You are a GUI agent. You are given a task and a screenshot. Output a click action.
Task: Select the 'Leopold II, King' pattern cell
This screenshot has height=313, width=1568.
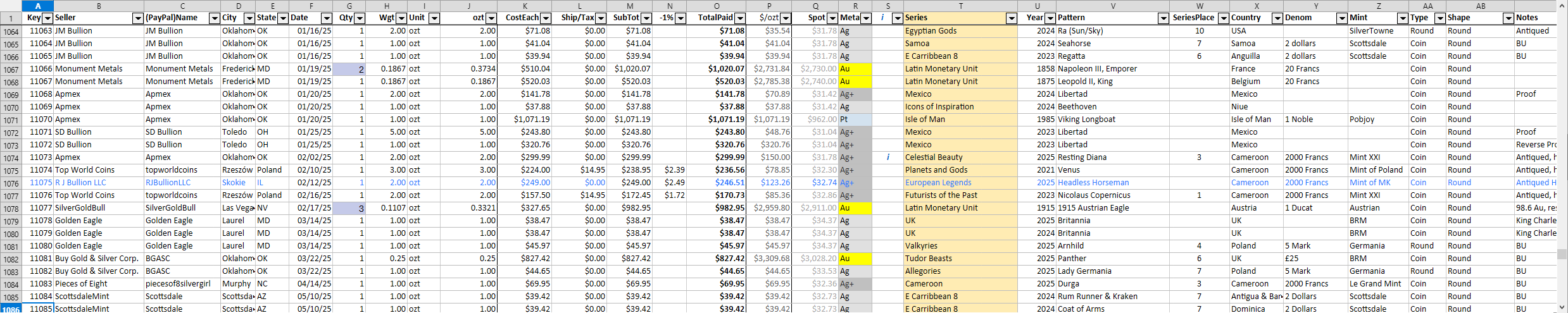(x=1113, y=82)
